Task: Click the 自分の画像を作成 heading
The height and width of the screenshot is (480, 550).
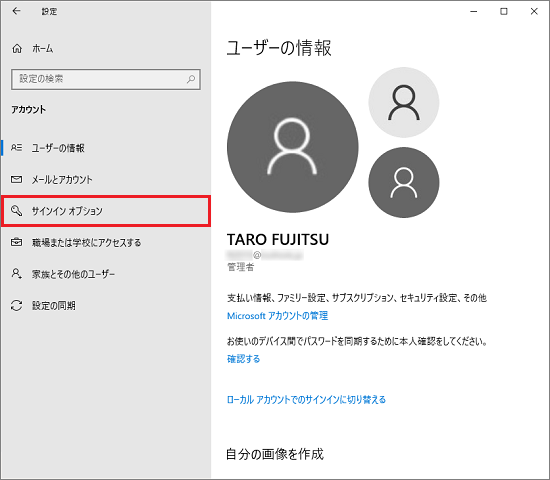Action: click(275, 454)
